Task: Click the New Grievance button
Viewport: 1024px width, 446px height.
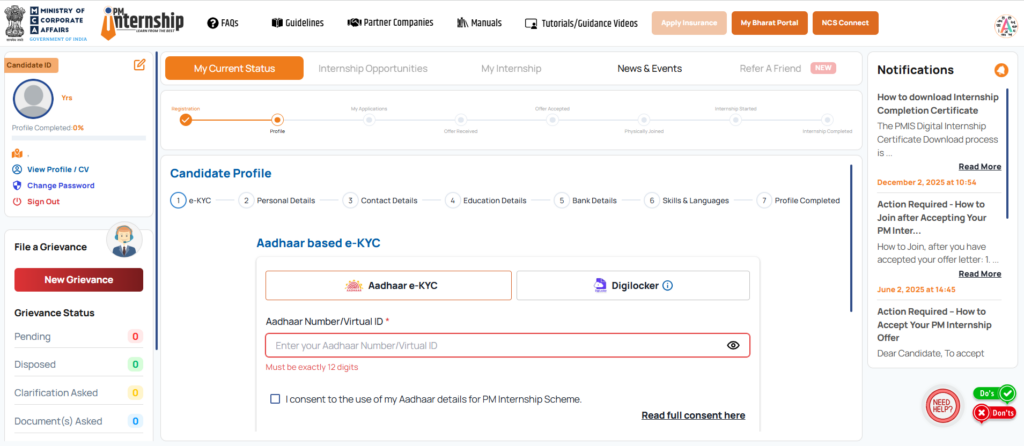Action: [79, 280]
